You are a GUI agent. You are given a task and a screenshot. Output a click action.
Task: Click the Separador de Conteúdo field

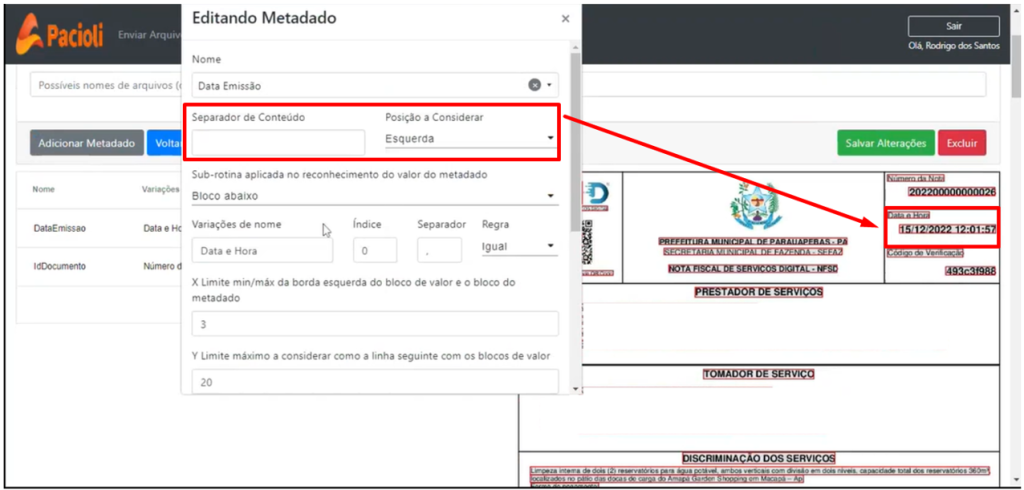[x=278, y=142]
